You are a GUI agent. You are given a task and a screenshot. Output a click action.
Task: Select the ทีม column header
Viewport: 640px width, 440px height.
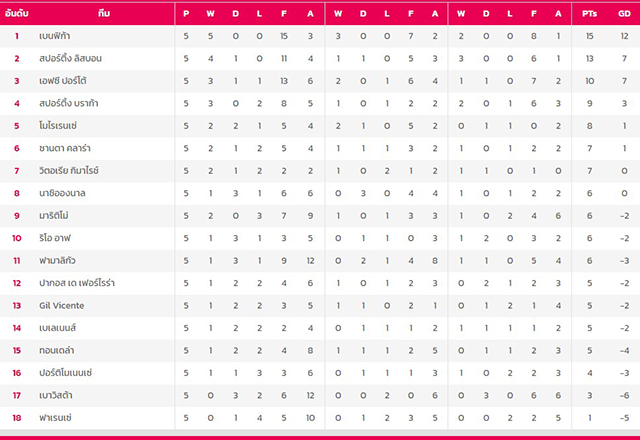pos(104,13)
